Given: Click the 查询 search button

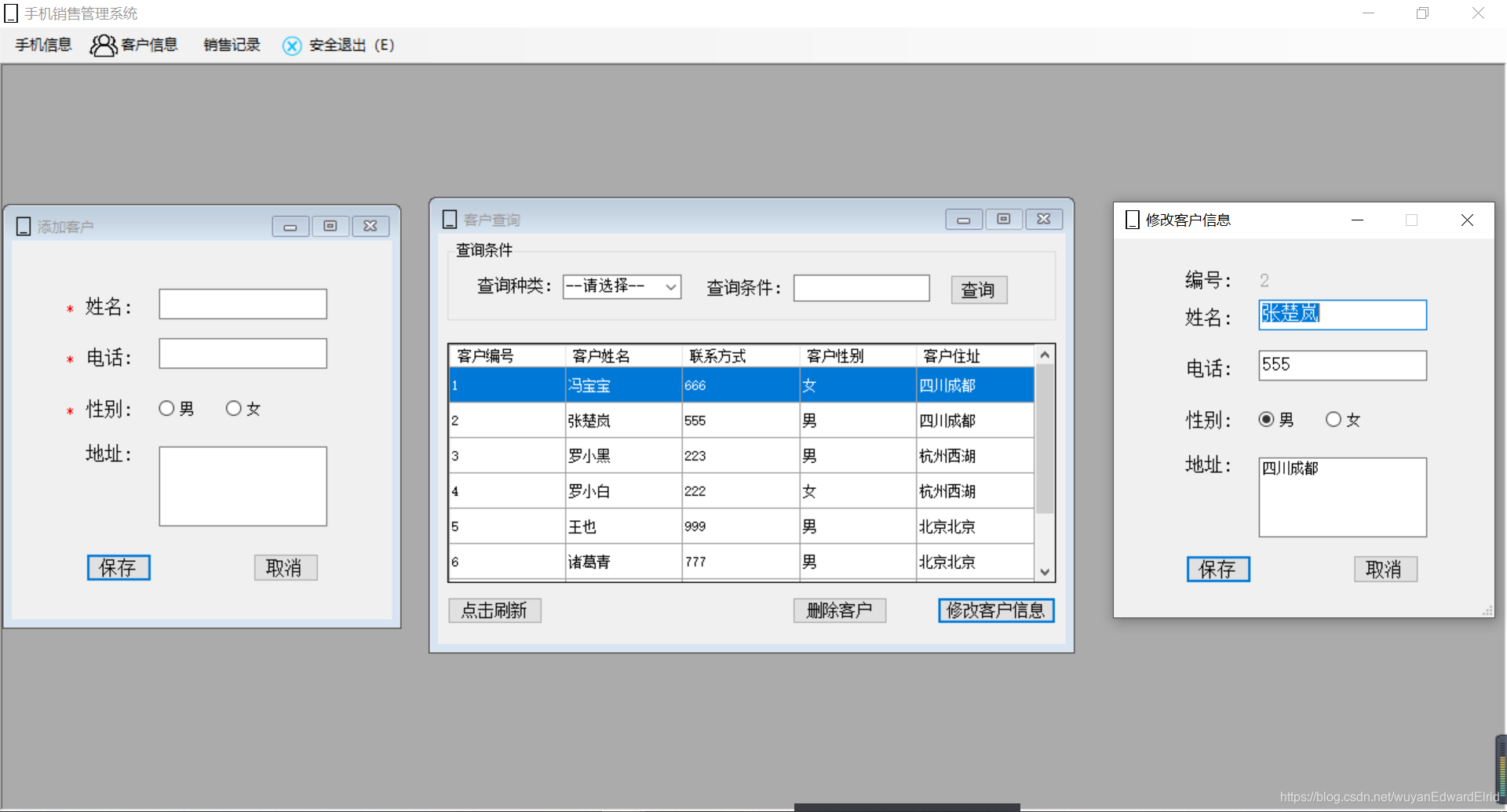Looking at the screenshot, I should coord(979,289).
